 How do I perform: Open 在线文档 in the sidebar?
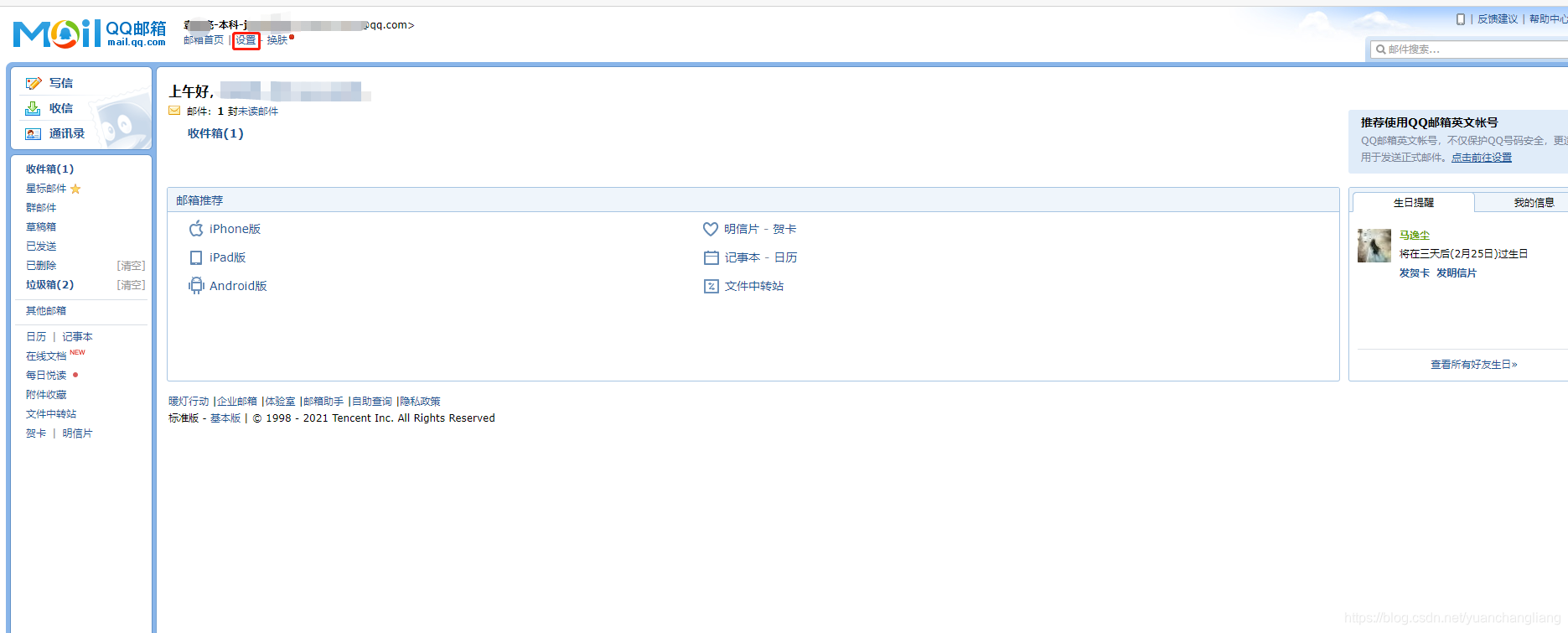(46, 356)
